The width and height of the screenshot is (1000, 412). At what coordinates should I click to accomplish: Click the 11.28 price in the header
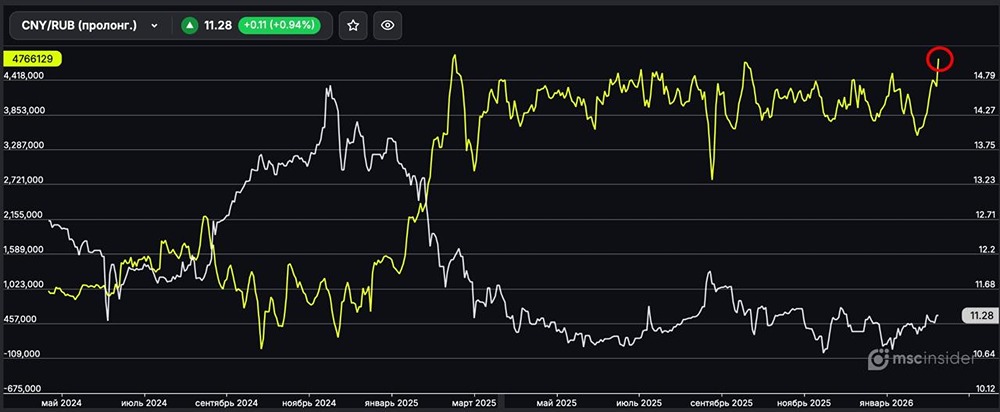216,26
